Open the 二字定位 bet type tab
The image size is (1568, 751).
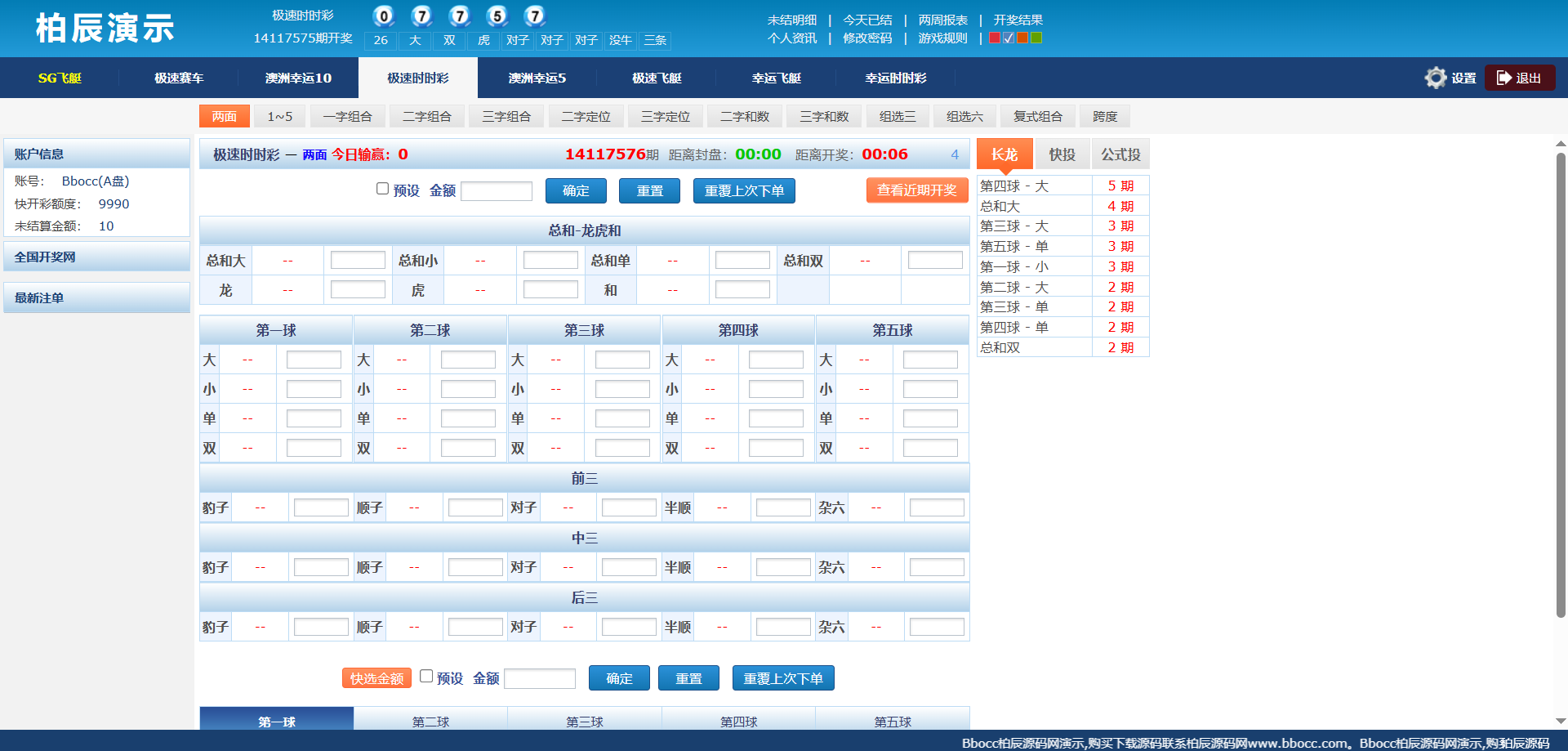click(x=586, y=117)
